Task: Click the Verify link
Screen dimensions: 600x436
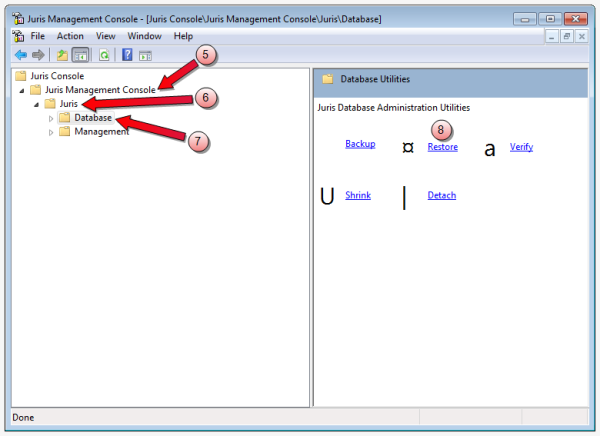Action: (521, 147)
